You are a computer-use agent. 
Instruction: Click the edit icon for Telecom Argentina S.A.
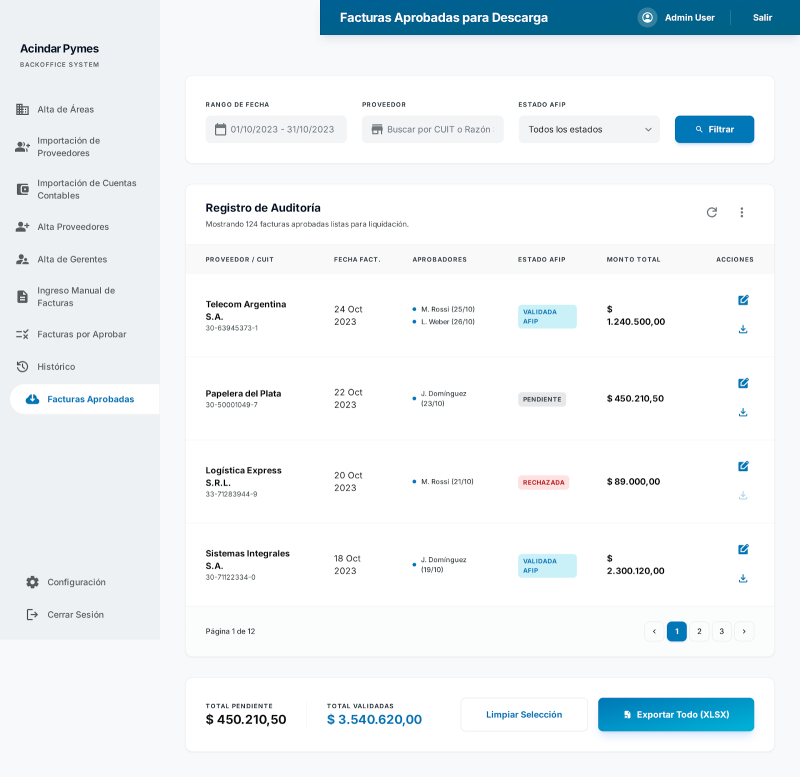click(743, 300)
